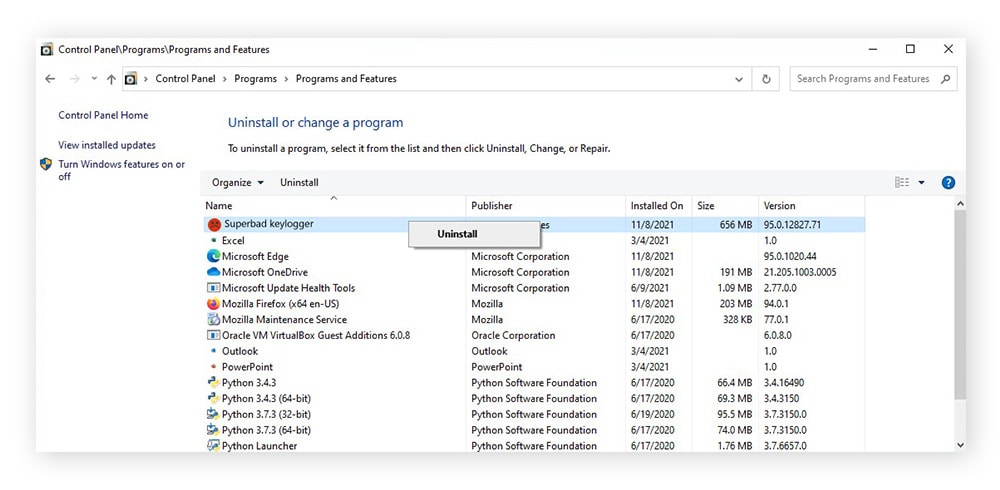Viewport: 1000px width, 490px height.
Task: Click the scrollbar down arrow
Action: coord(960,445)
